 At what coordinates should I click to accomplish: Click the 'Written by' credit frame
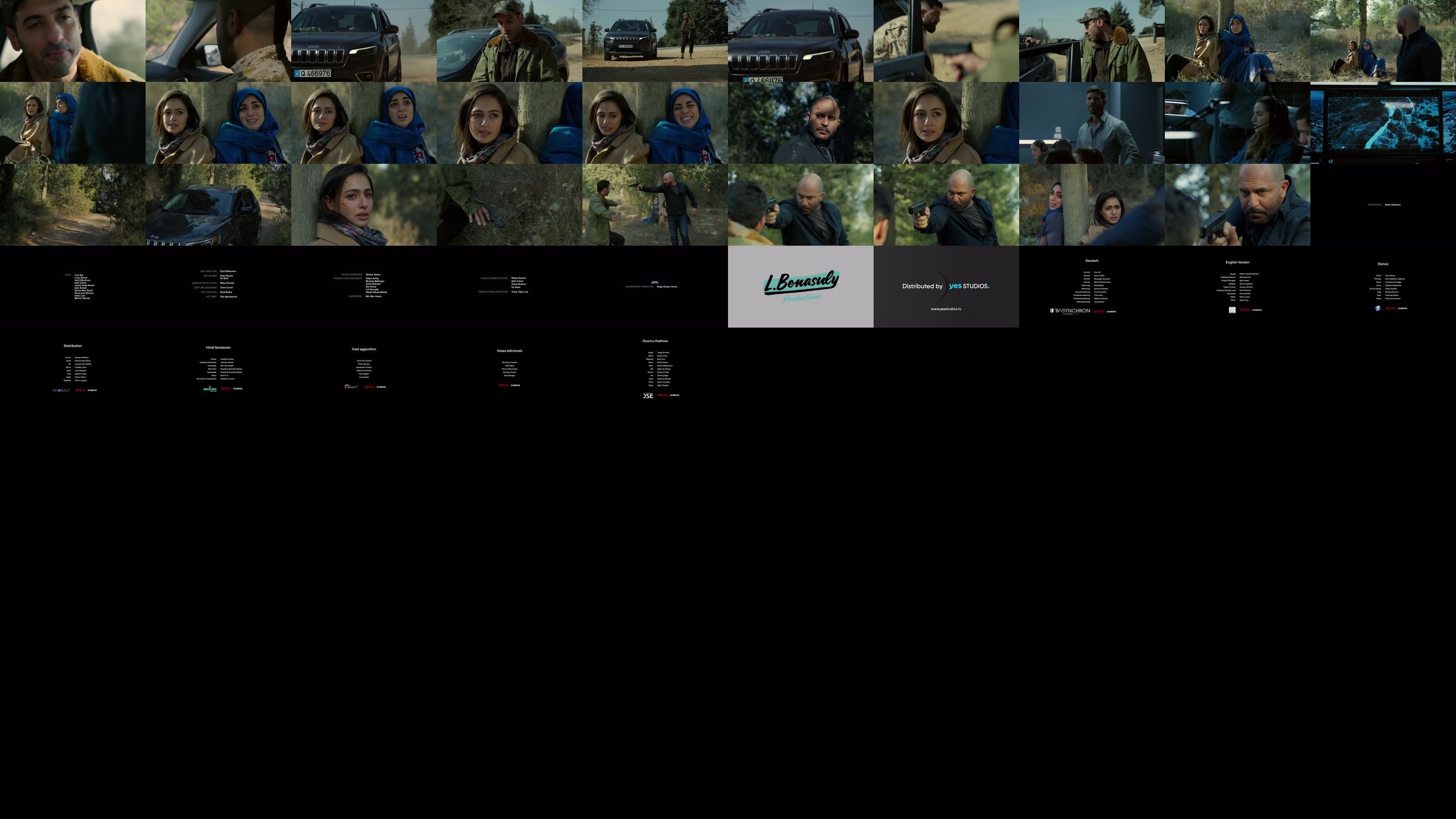coord(1383,205)
